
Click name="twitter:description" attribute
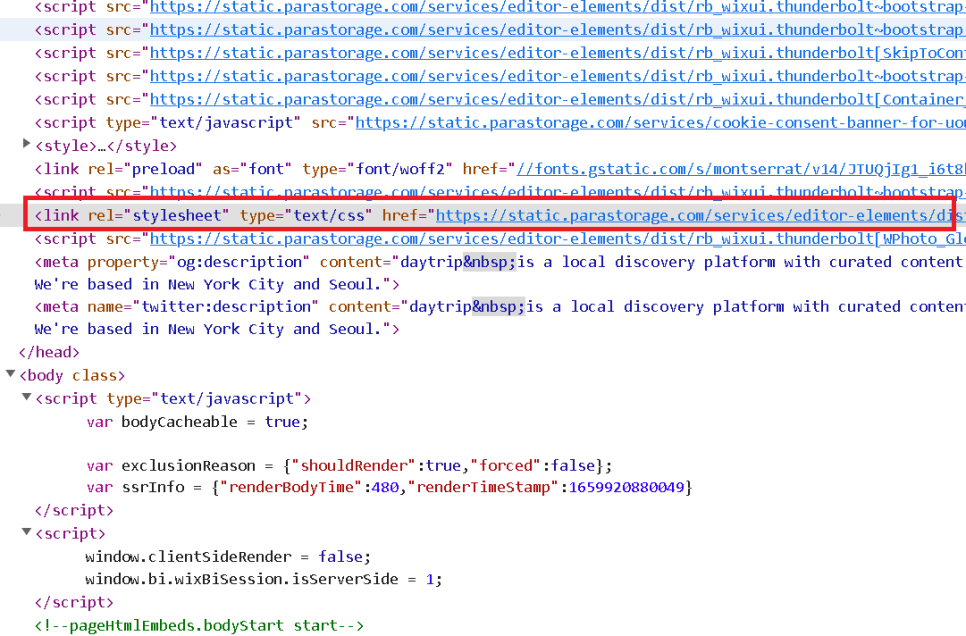[x=203, y=307]
